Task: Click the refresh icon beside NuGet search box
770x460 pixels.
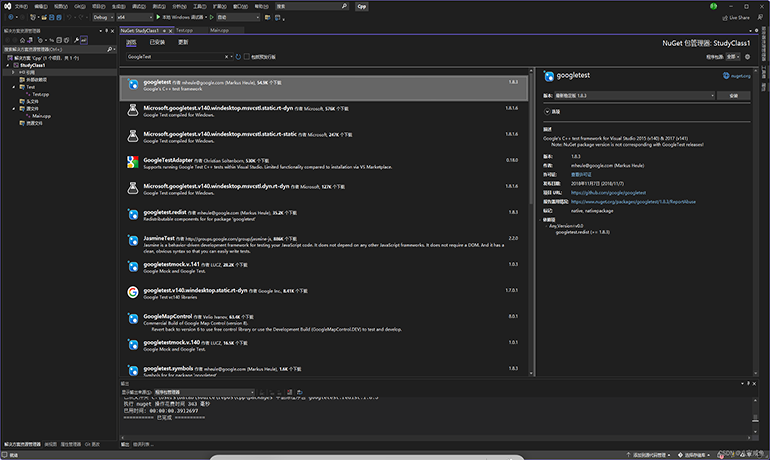Action: 238,57
